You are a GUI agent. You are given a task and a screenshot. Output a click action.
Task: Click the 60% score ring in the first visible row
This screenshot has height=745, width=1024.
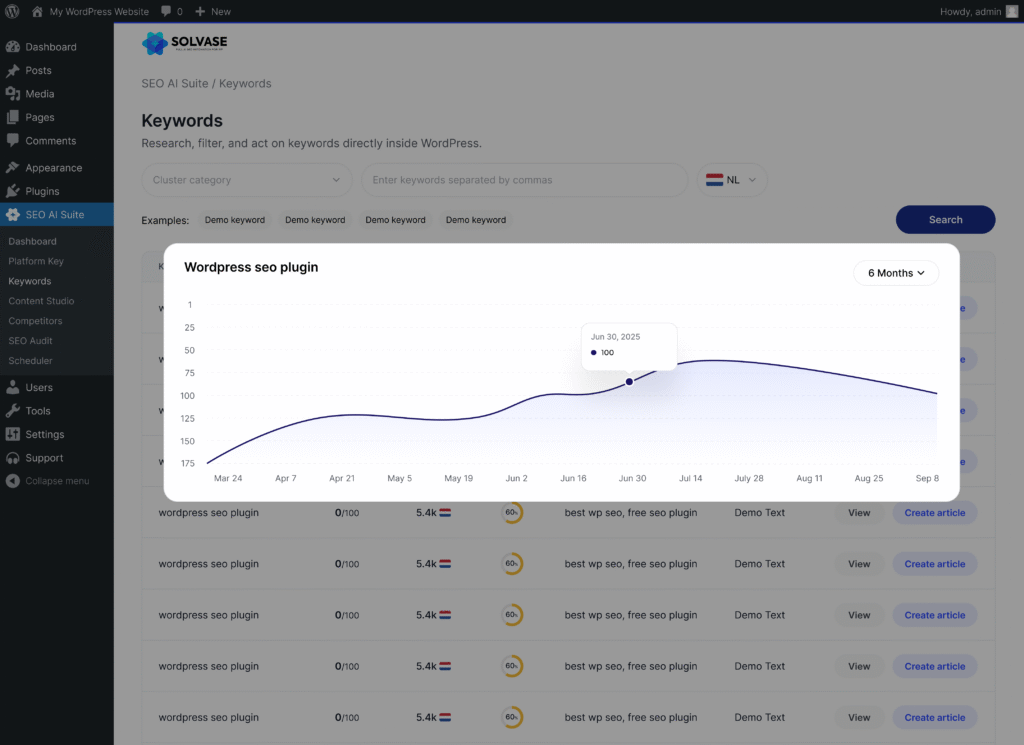pyautogui.click(x=512, y=513)
